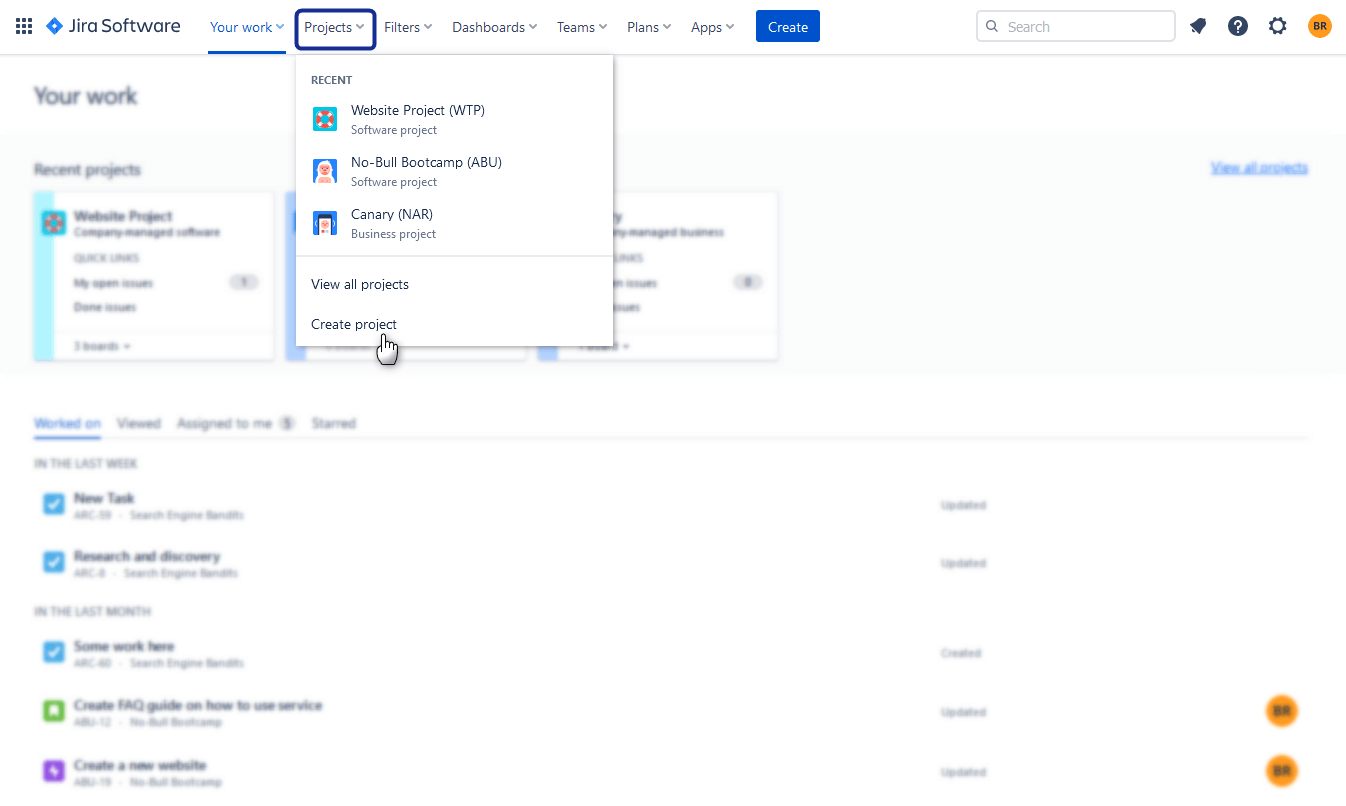Open the app switcher grid icon
This screenshot has height=806, width=1346.
[24, 26]
